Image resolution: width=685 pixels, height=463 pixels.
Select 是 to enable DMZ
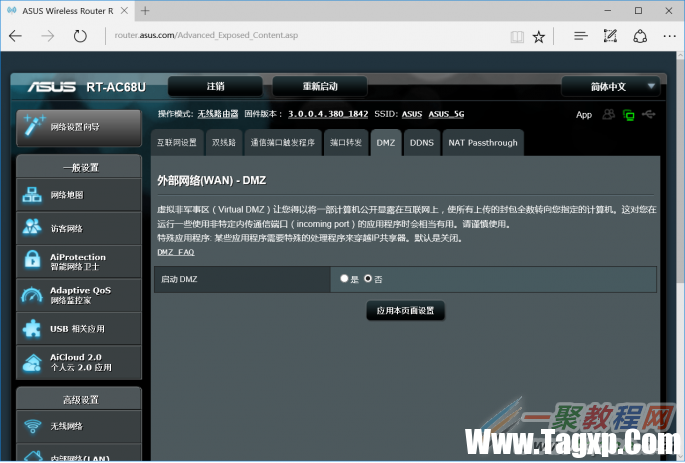click(x=344, y=278)
